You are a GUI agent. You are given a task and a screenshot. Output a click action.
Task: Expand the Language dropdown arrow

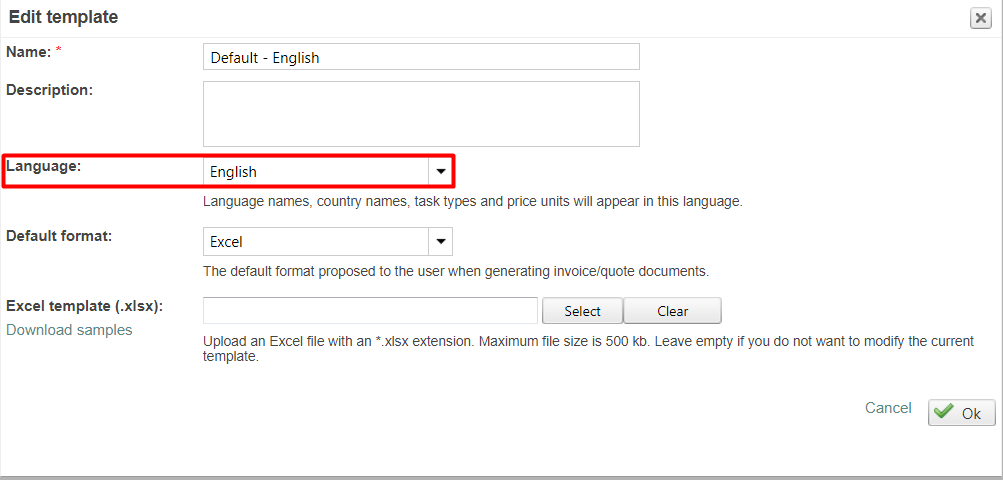440,172
